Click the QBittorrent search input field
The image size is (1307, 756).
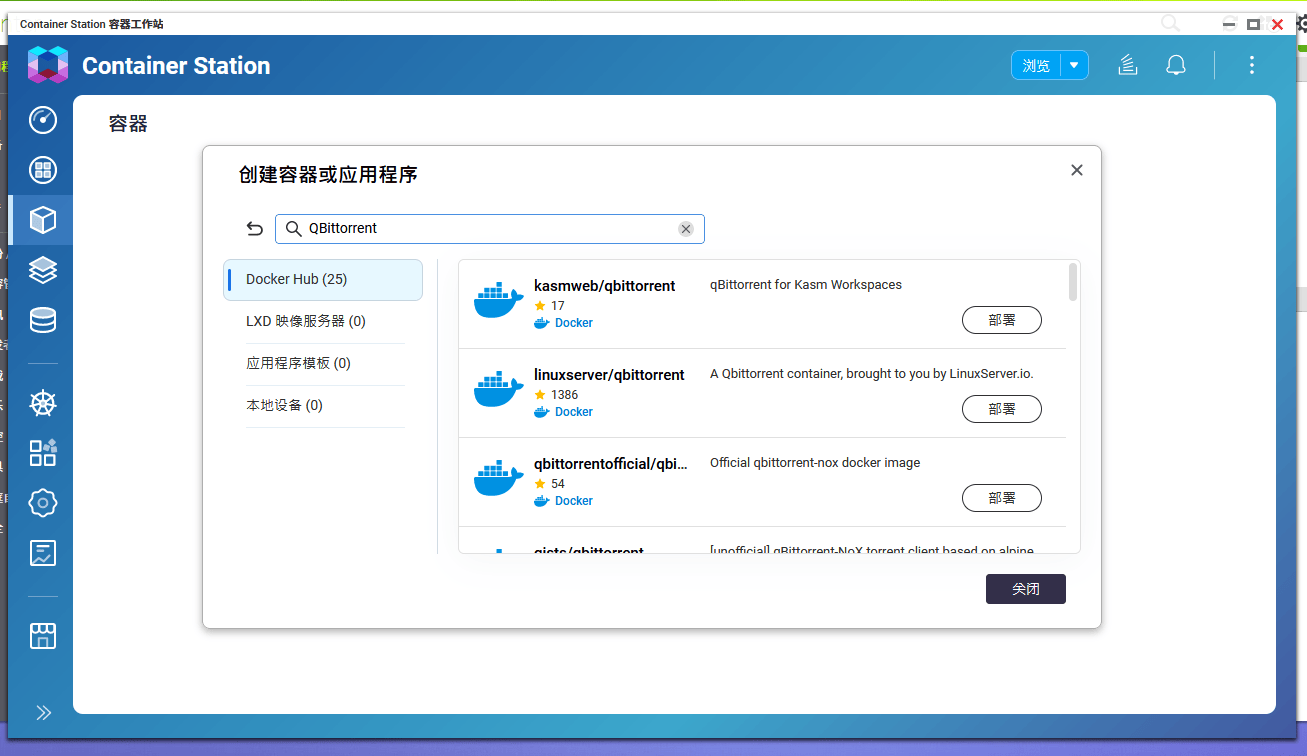point(490,229)
